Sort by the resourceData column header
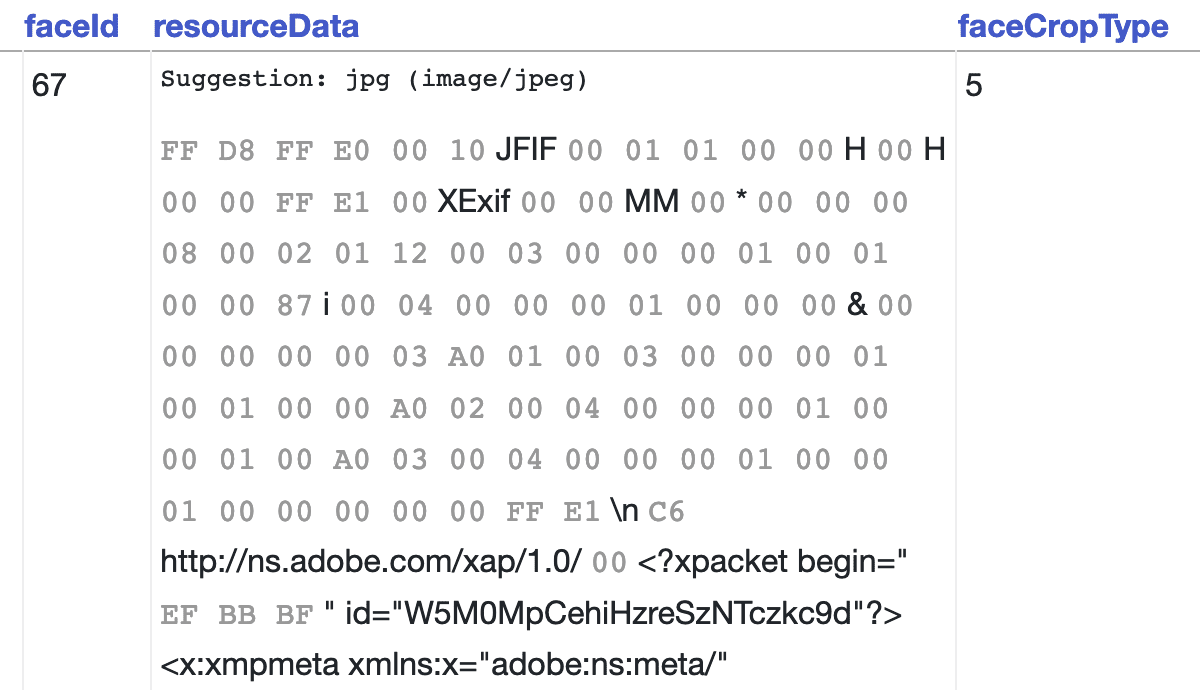 [255, 26]
